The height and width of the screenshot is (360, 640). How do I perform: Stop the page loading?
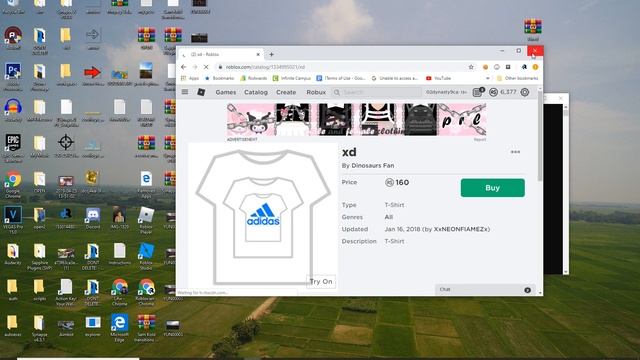tap(206, 67)
